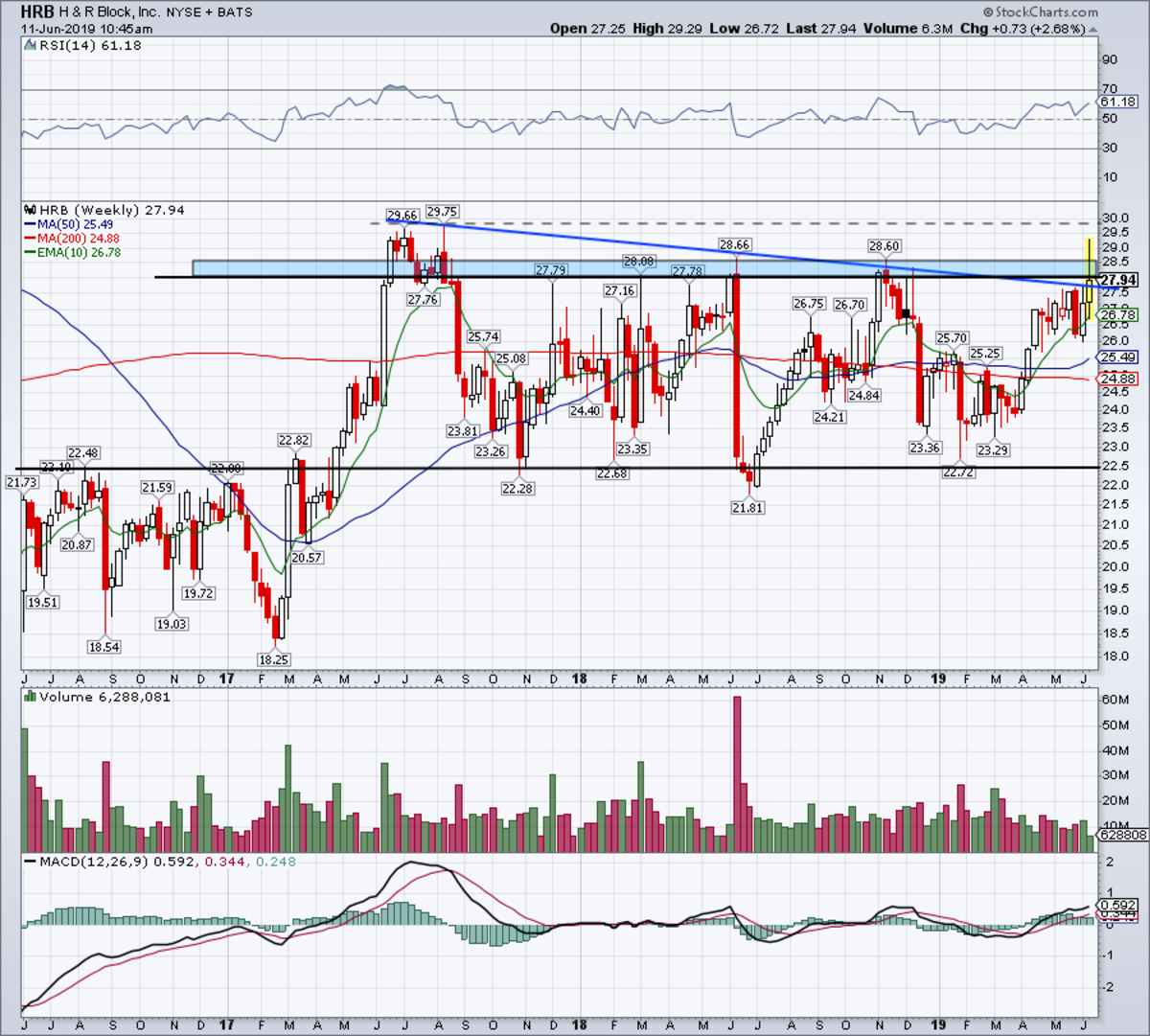The image size is (1150, 1036).
Task: Select the 'Open 27.25' header value
Action: click(x=586, y=29)
